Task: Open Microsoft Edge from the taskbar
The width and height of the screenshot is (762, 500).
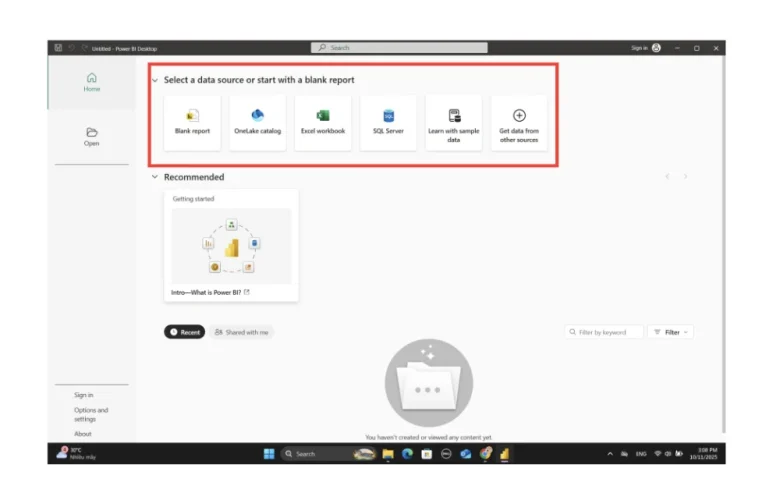Action: (x=407, y=454)
